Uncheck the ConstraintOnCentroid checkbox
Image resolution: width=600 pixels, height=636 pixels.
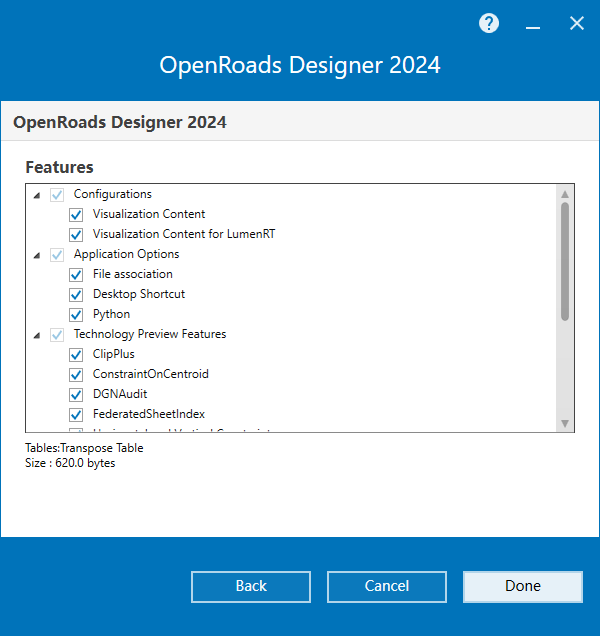pos(76,374)
